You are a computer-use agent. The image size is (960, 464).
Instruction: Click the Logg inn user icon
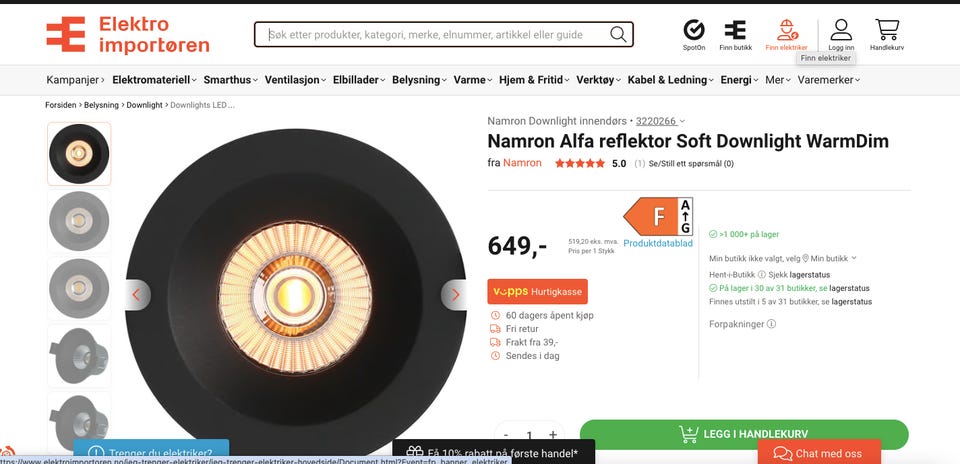841,29
